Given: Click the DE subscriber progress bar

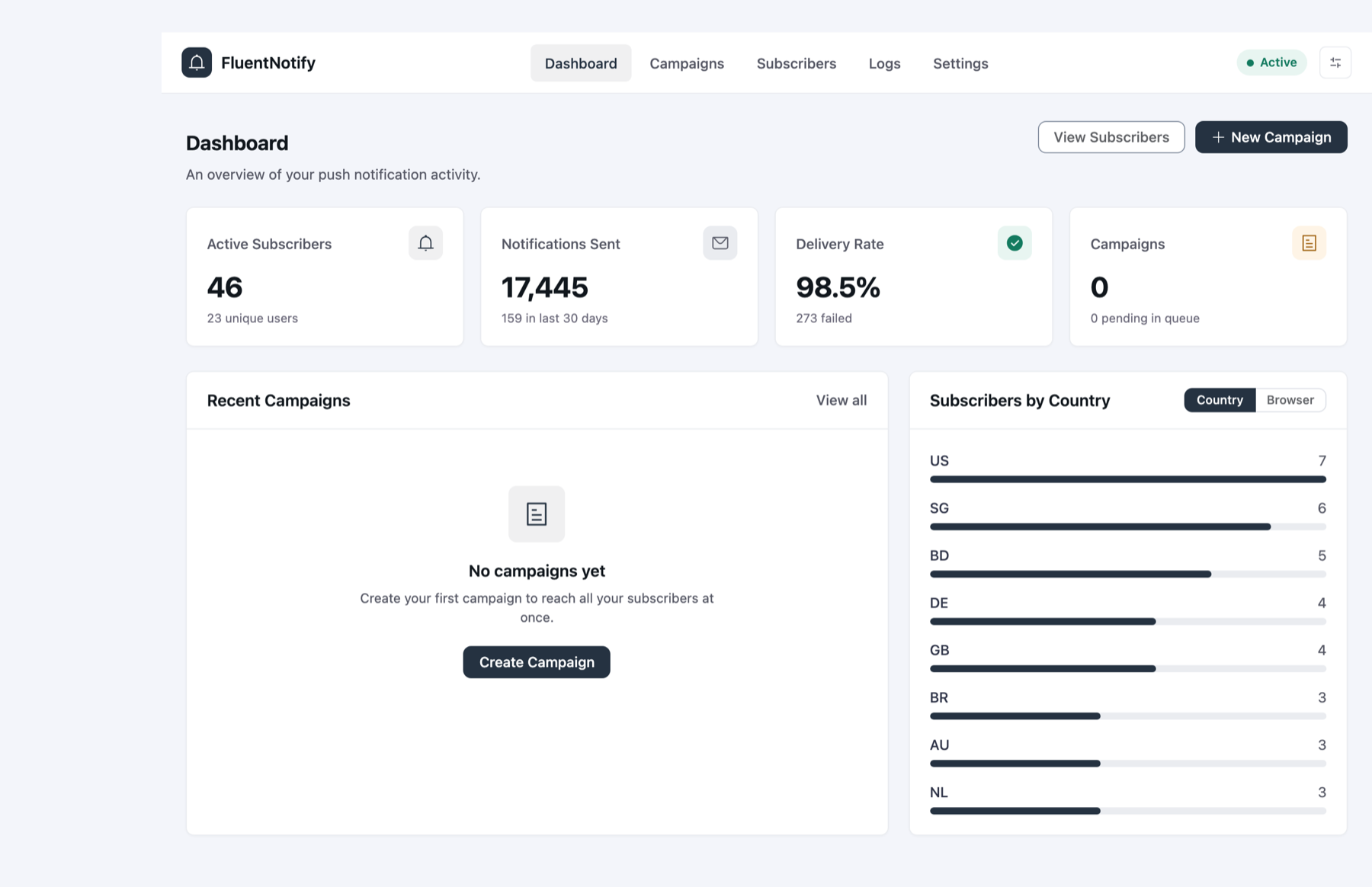Looking at the screenshot, I should point(1128,622).
